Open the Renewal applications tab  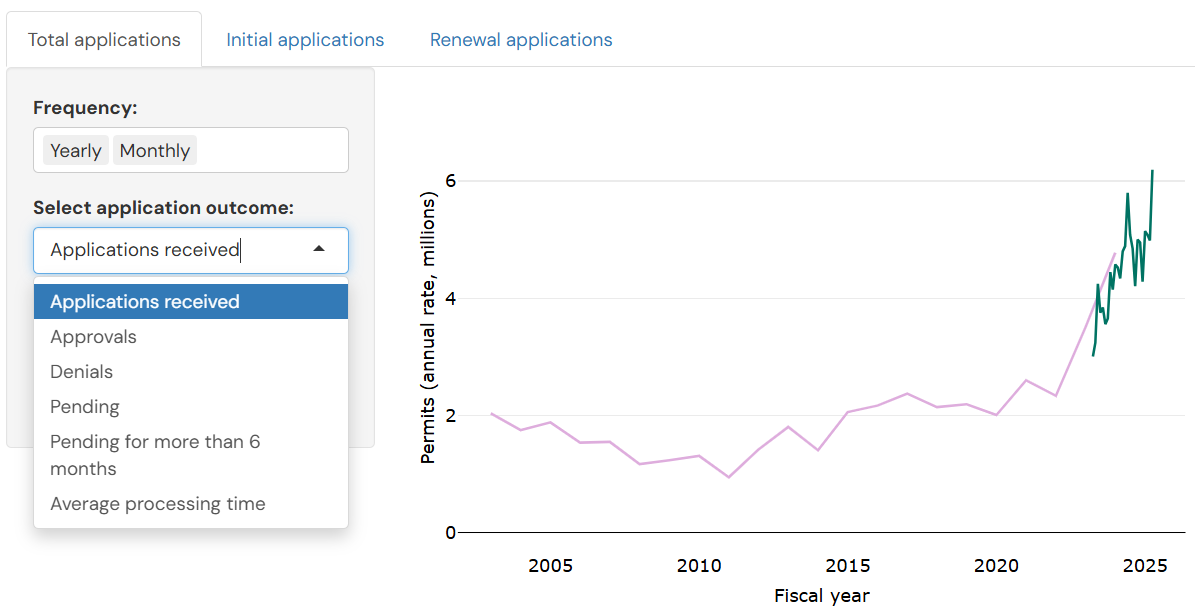click(521, 40)
